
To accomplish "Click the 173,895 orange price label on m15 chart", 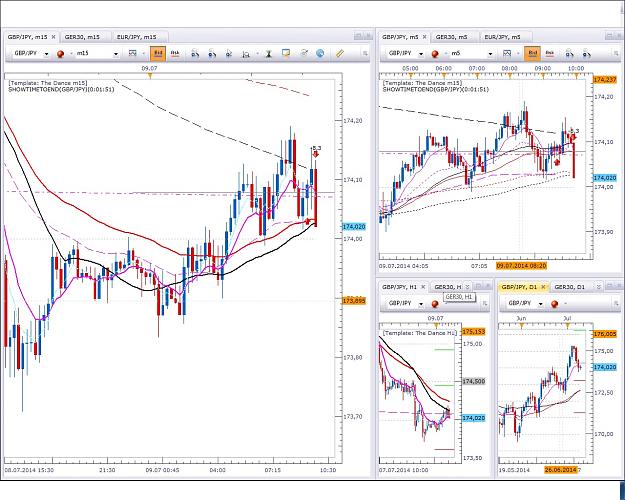I will [x=354, y=301].
